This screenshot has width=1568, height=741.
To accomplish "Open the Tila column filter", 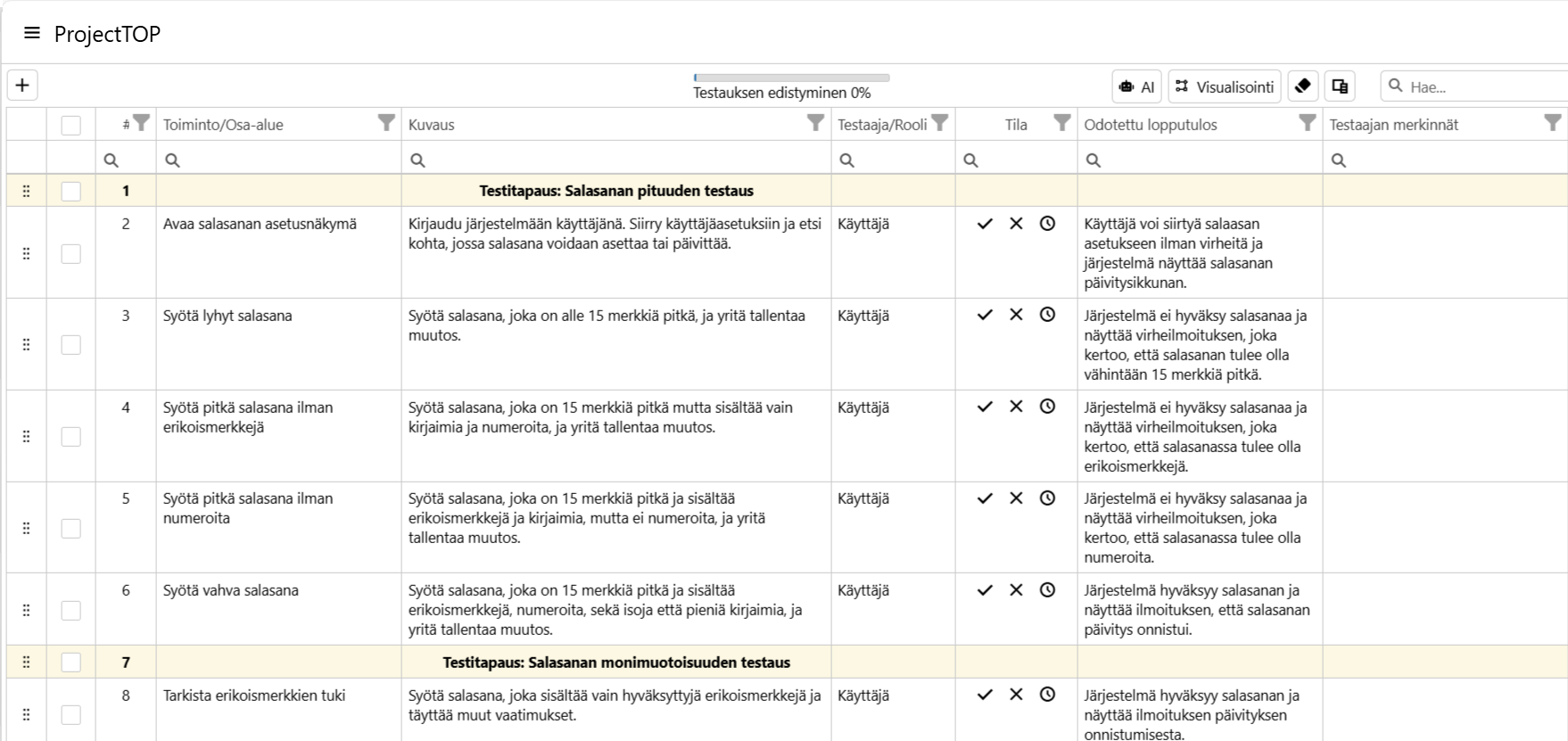I will click(1061, 123).
